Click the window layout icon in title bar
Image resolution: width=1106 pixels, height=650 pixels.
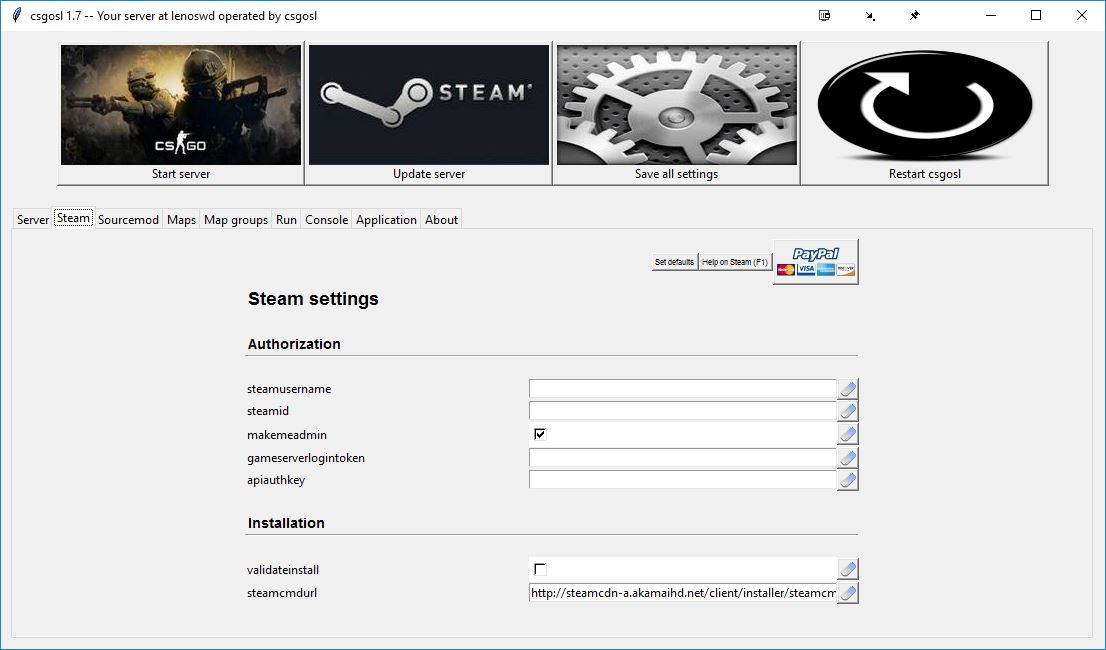825,16
